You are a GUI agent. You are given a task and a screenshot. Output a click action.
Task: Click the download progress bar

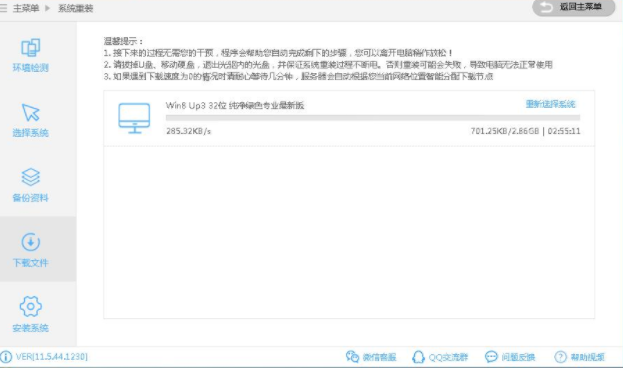coord(373,118)
